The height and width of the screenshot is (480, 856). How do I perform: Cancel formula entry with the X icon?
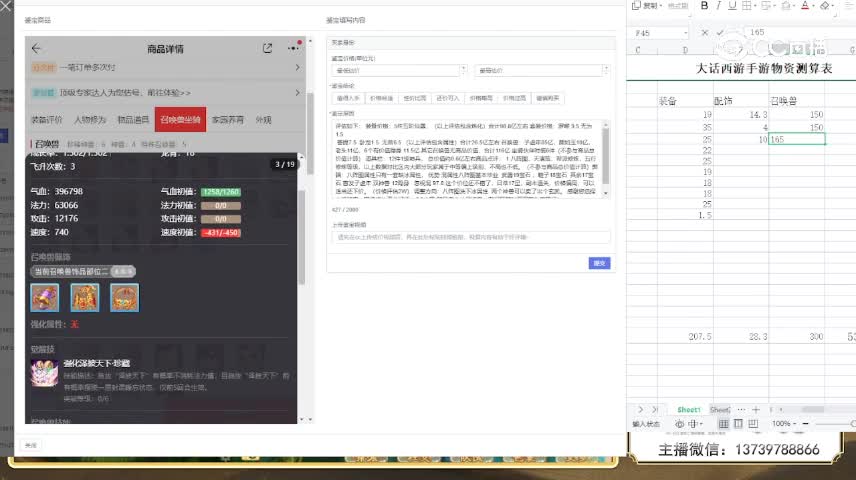[x=705, y=33]
